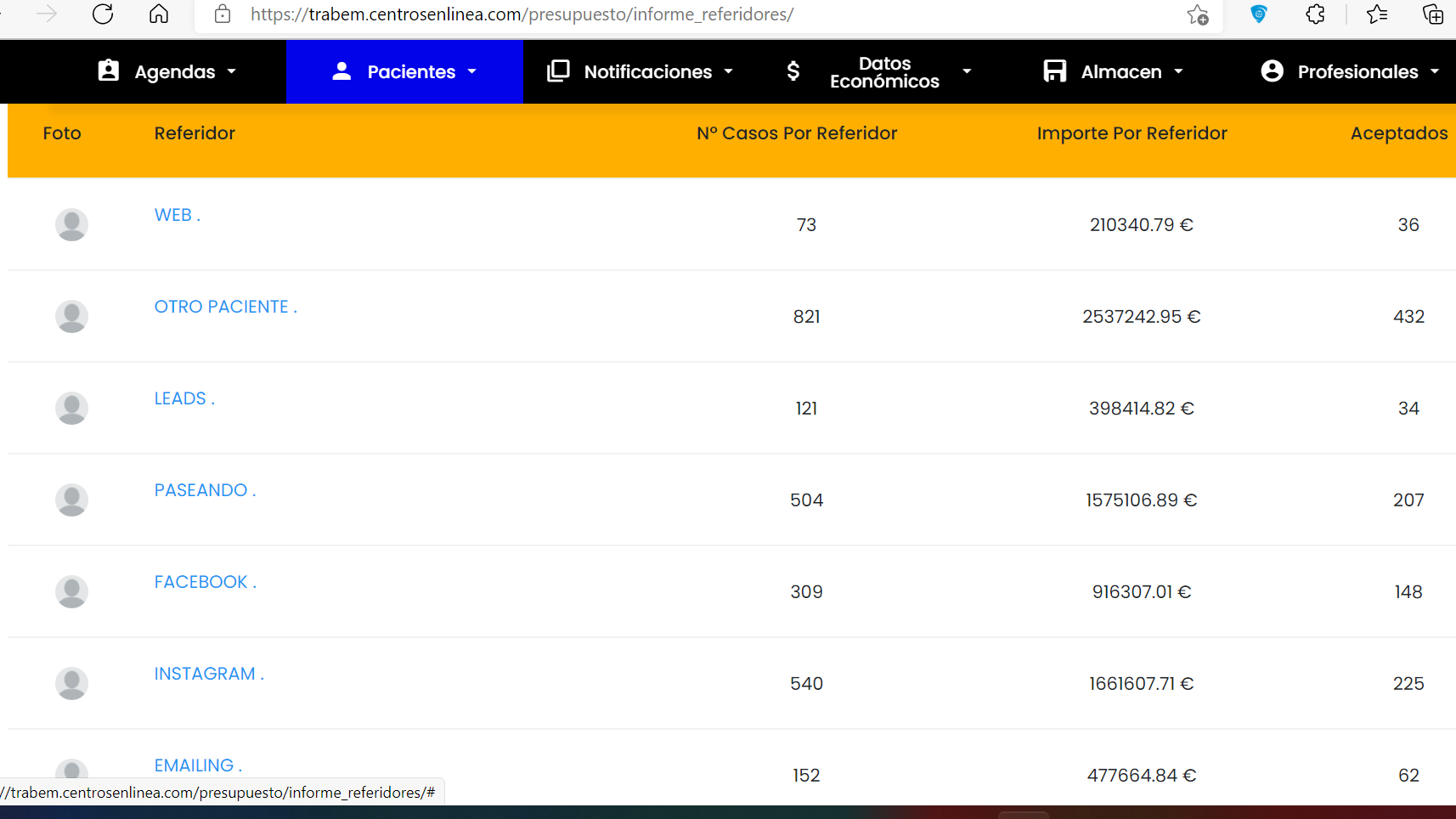Click the PASEANDO referidor avatar photo
The width and height of the screenshot is (1456, 819).
click(71, 500)
